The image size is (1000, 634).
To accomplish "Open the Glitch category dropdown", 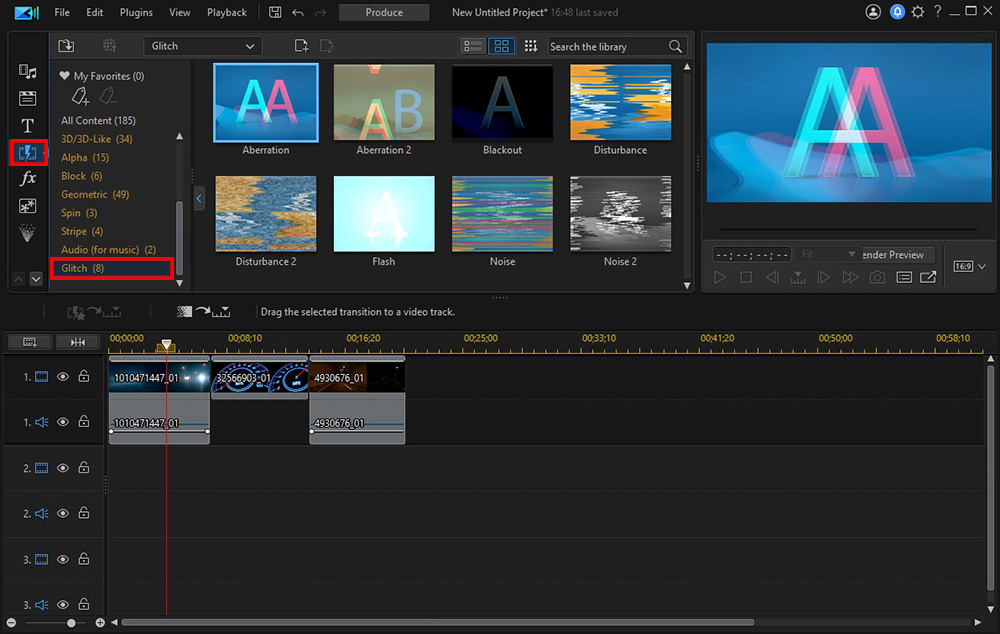I will [203, 46].
